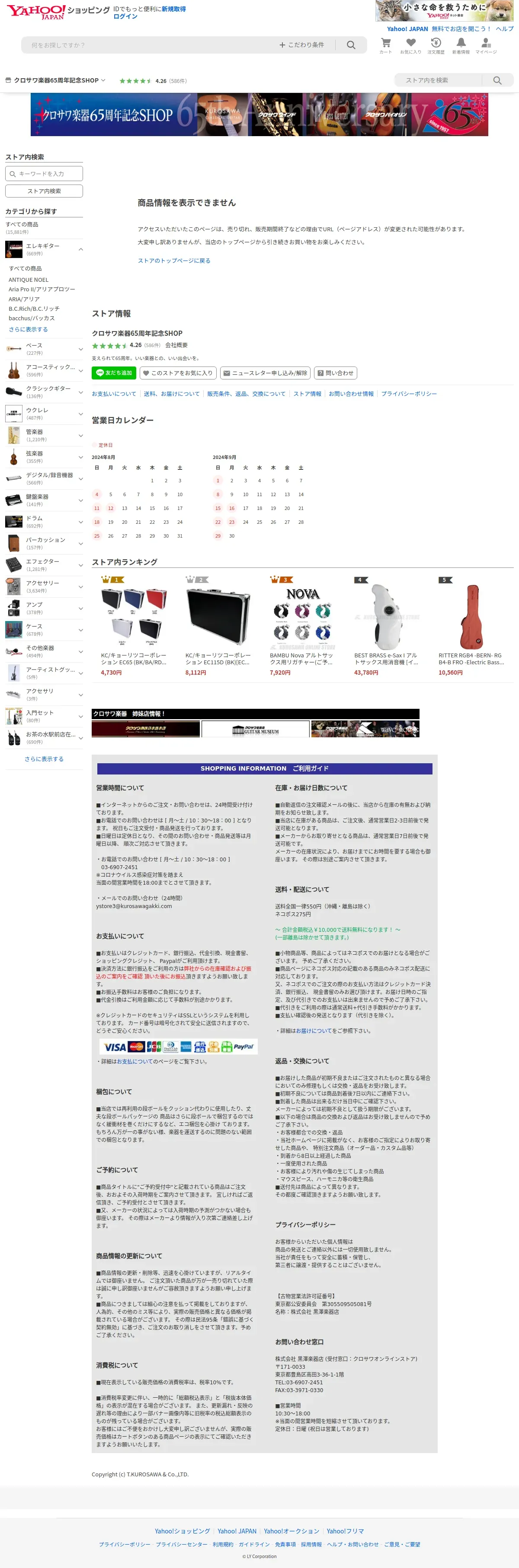Expand the 管楽器 category
Screen dimensions: 519x1568
pos(80,436)
